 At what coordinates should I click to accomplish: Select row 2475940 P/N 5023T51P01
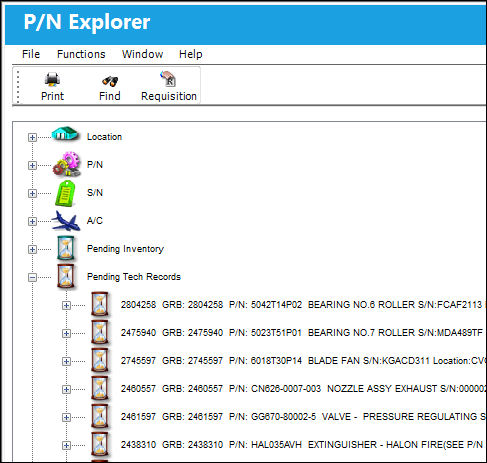point(303,333)
